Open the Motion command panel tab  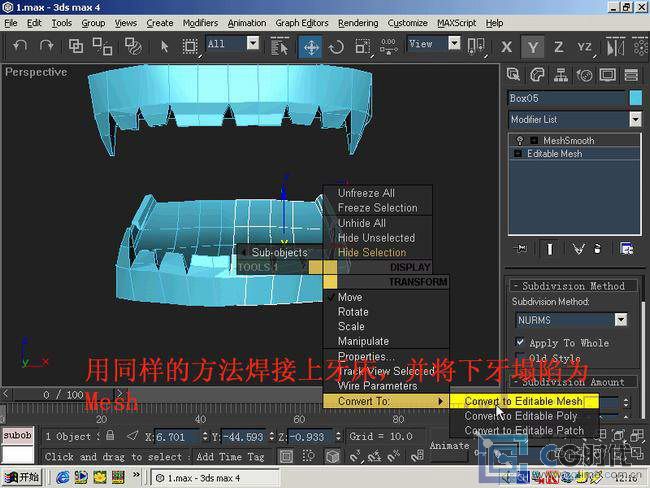(585, 75)
